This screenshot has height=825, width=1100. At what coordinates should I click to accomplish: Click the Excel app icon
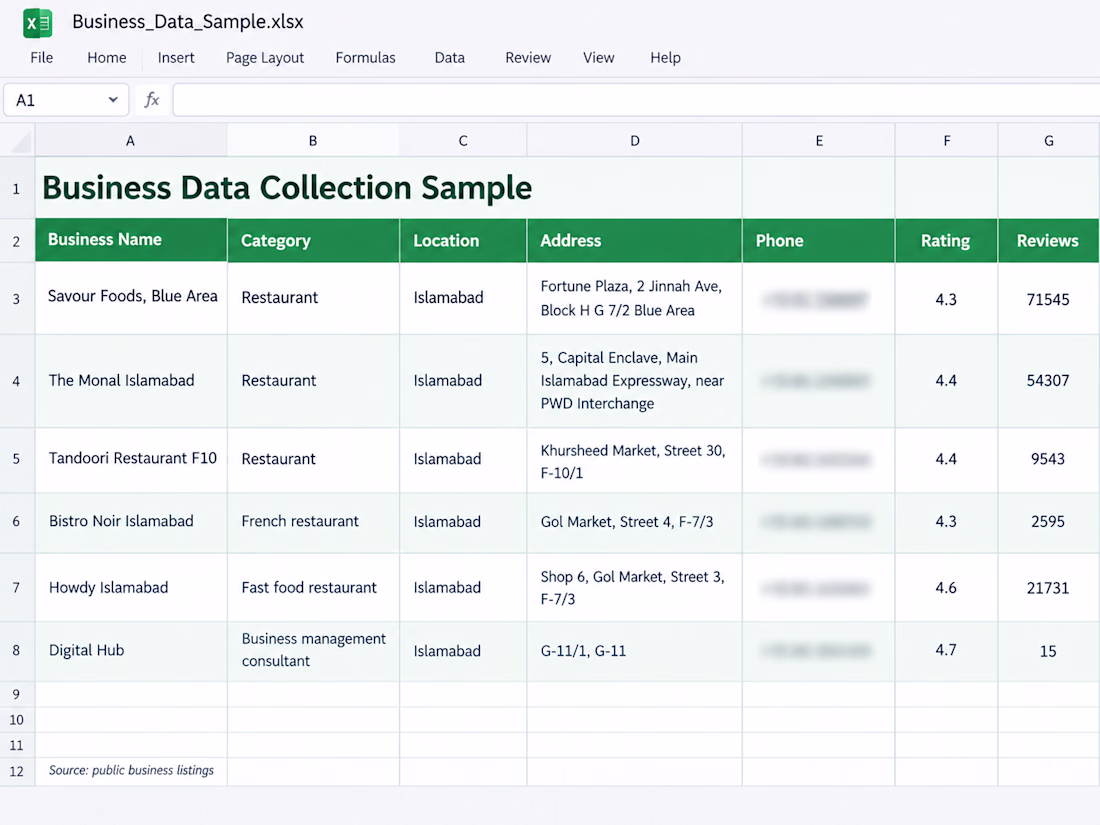coord(38,22)
